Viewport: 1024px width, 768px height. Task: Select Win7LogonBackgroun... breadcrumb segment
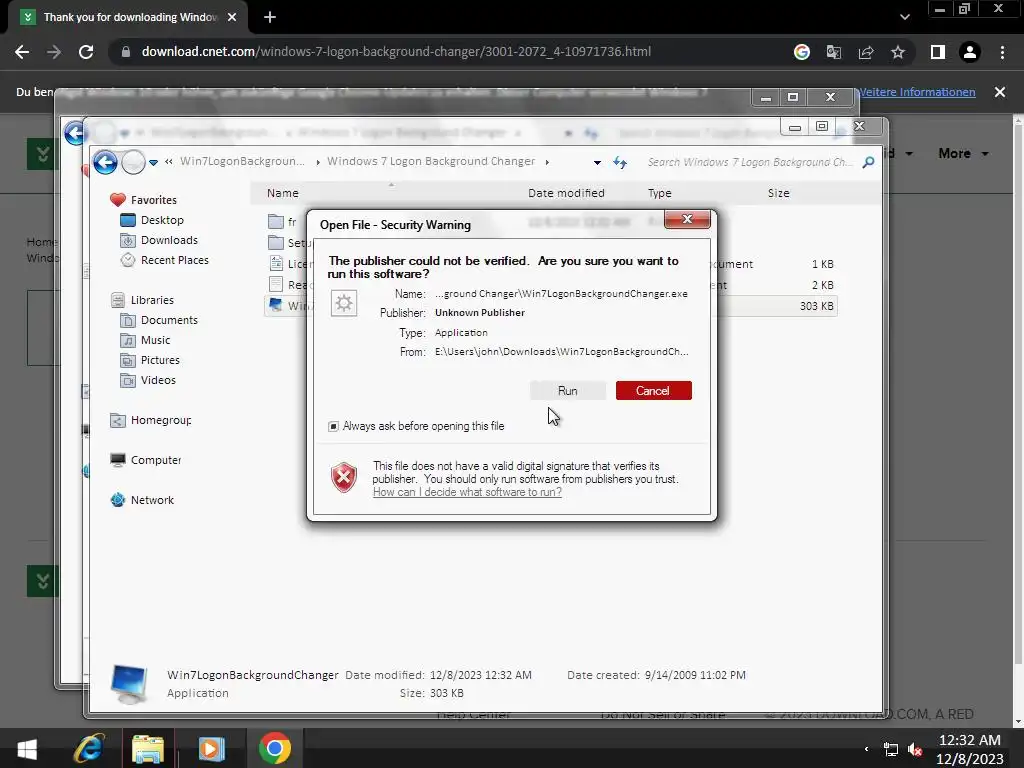(x=242, y=161)
